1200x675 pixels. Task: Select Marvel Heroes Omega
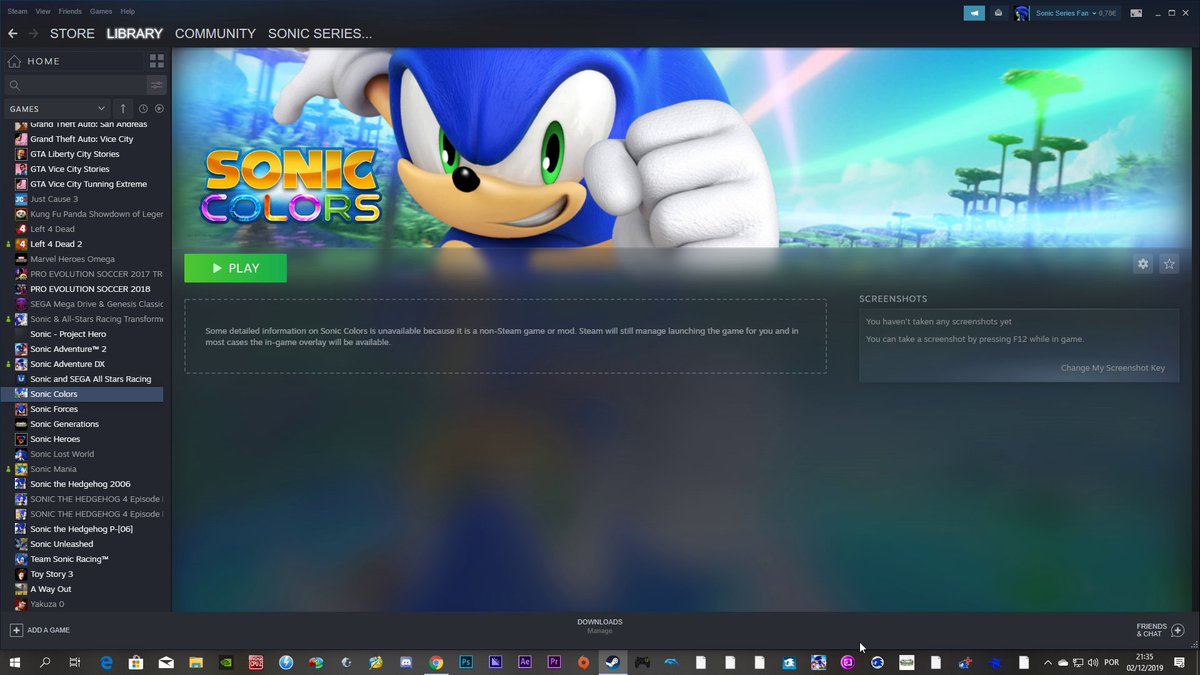[72, 259]
